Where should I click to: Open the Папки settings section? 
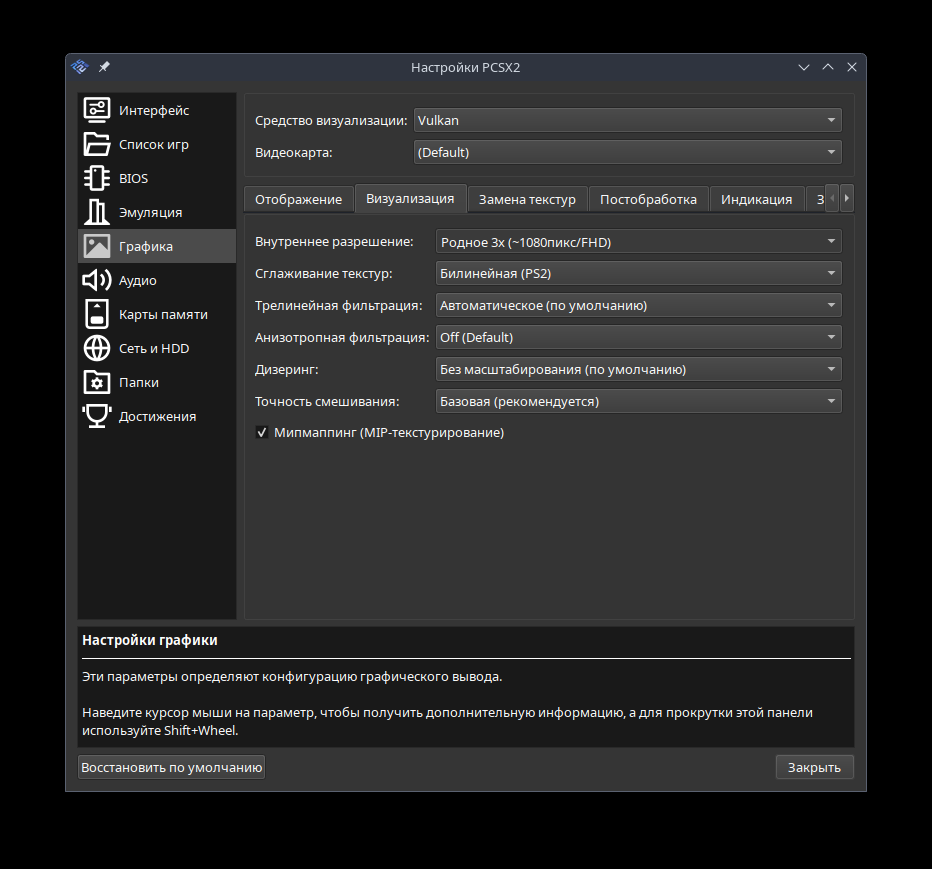click(157, 382)
